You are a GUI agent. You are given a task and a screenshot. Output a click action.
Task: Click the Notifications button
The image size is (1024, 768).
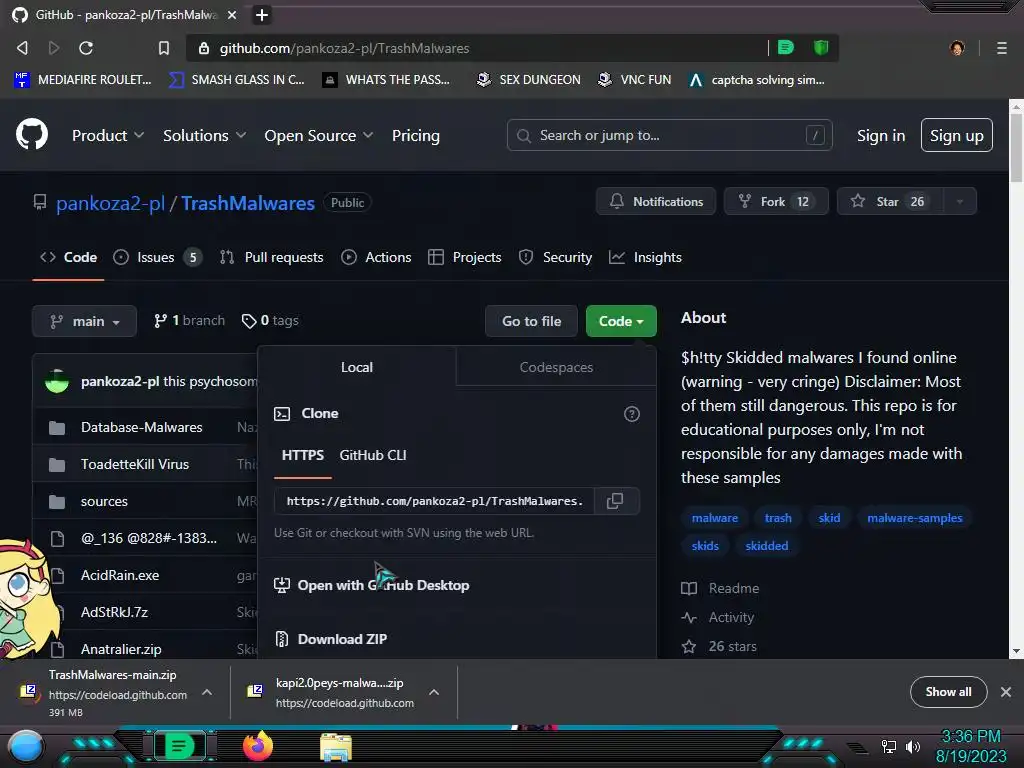coord(656,201)
